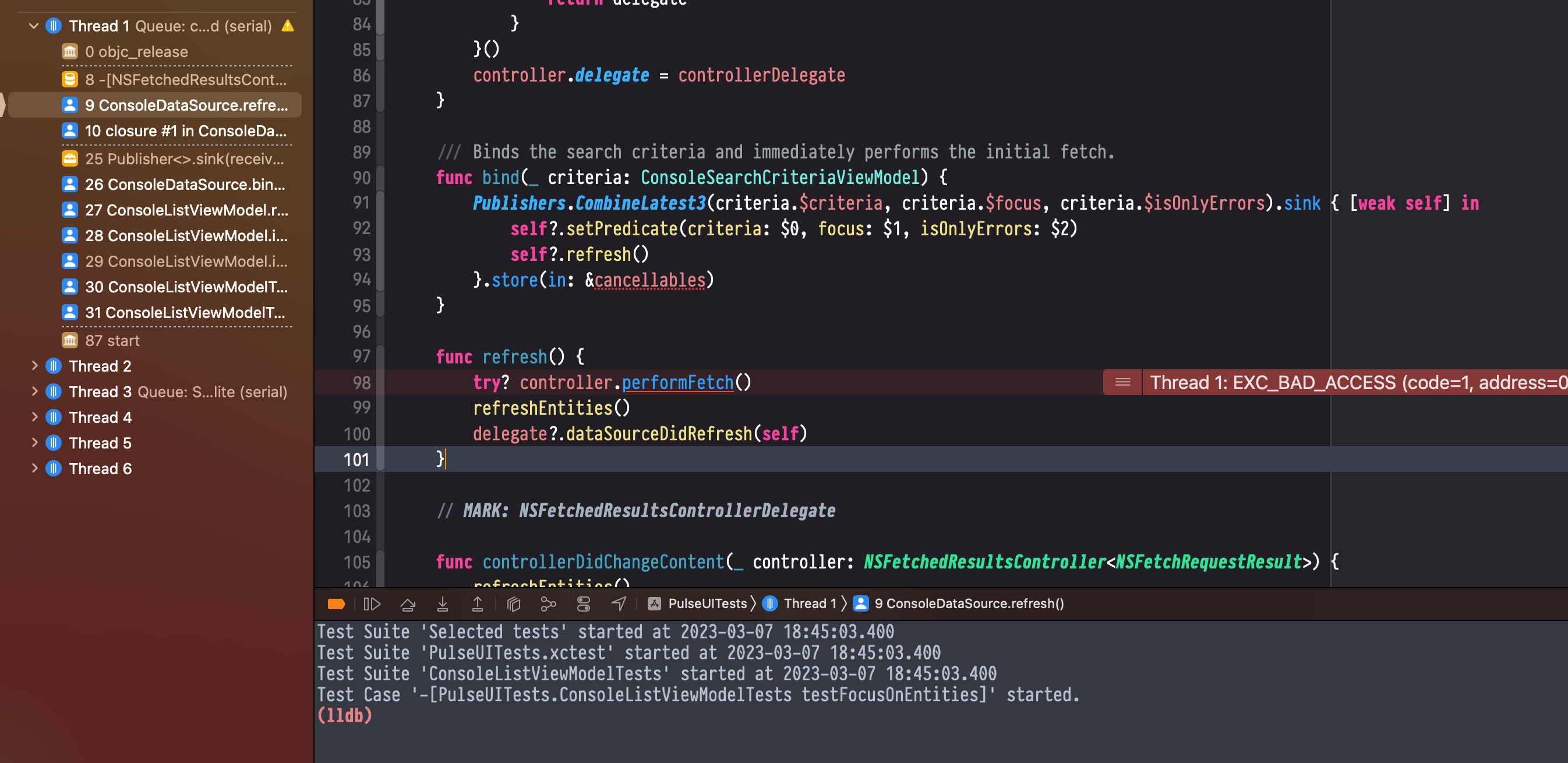1568x763 pixels.
Task: Click the warning triangle next to Thread 1
Action: (287, 26)
